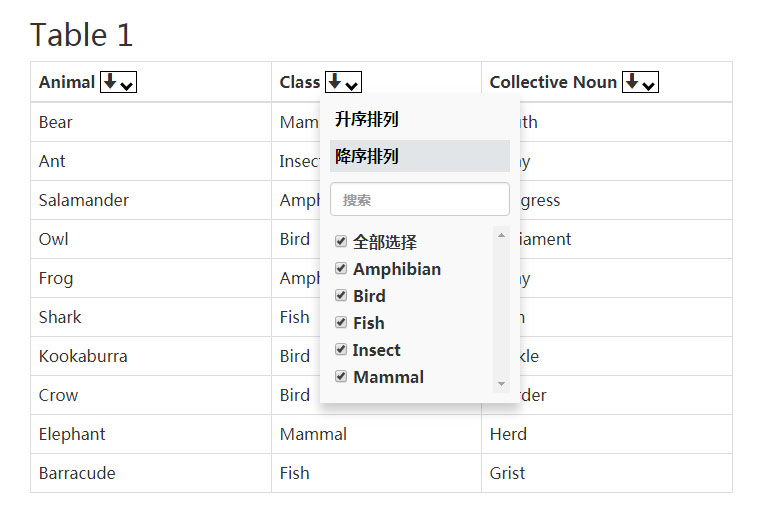Click the Kookaburra table cell
This screenshot has height=526, width=763.
83,356
